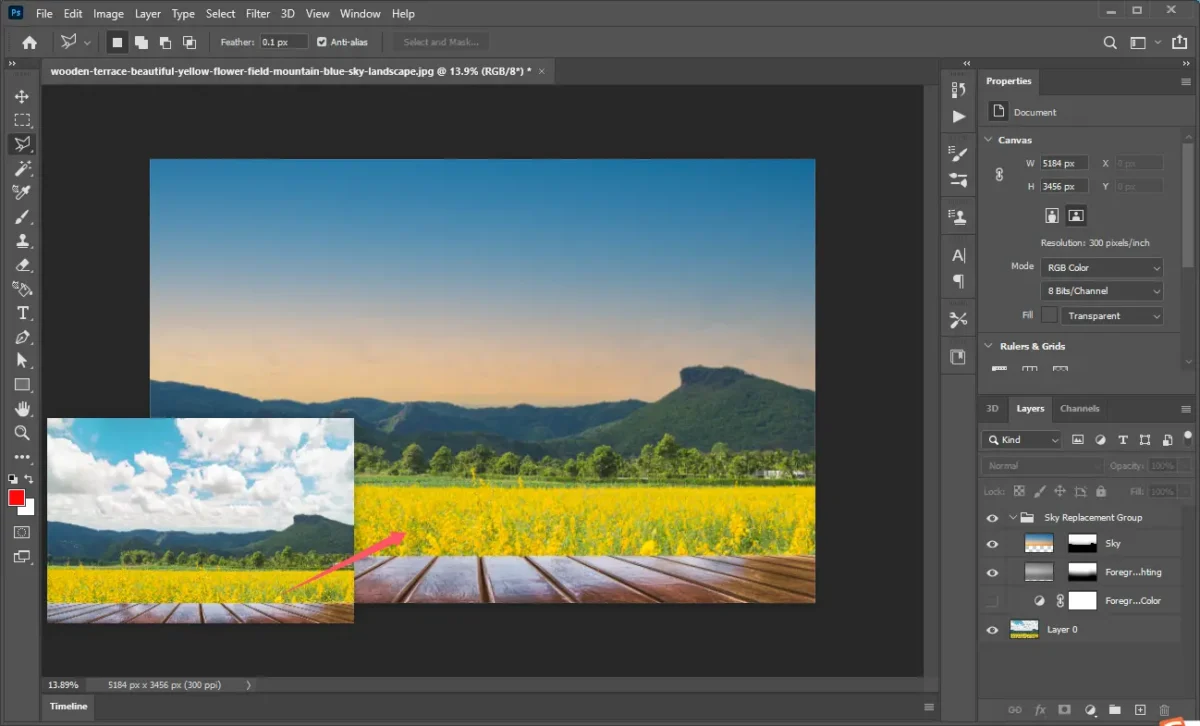Open the Properties panel options menu
The width and height of the screenshot is (1200, 726).
click(1186, 82)
